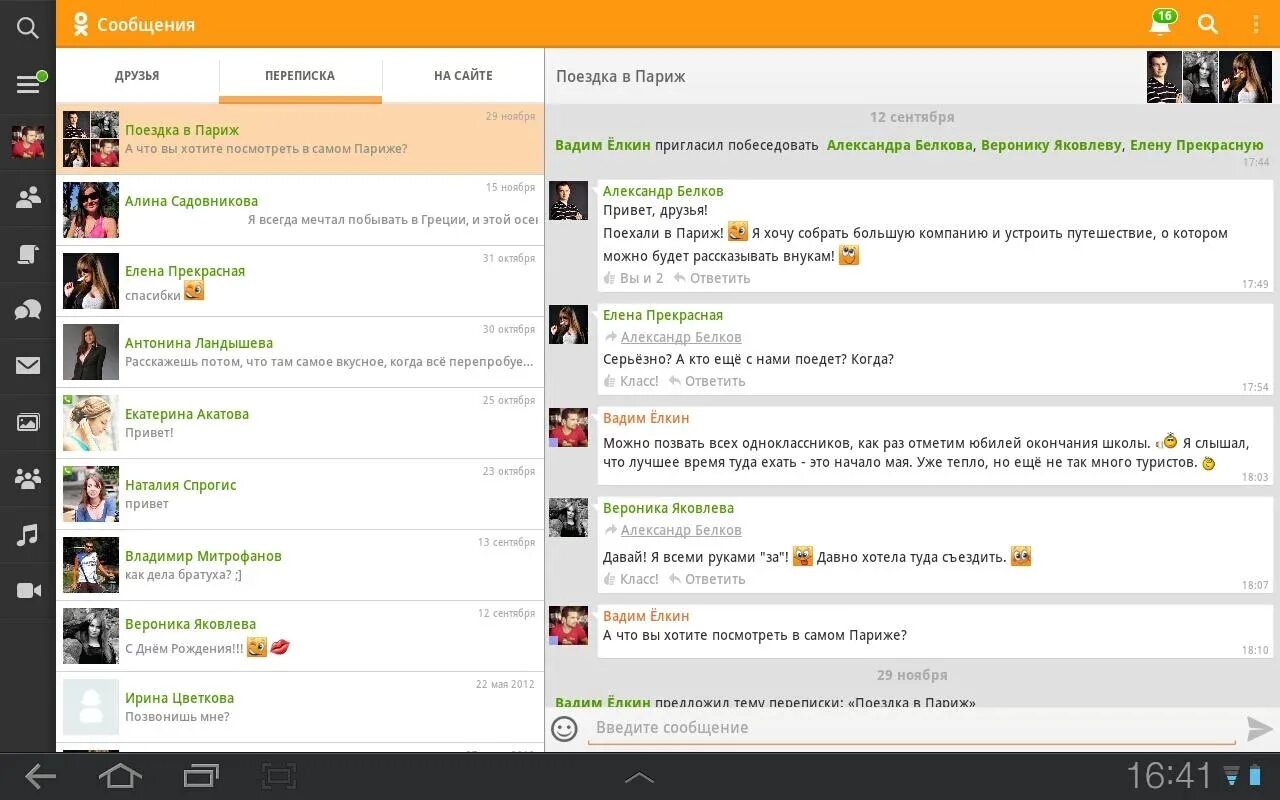This screenshot has width=1280, height=800.
Task: Open chat with Ирина Цветкова
Action: [300, 707]
